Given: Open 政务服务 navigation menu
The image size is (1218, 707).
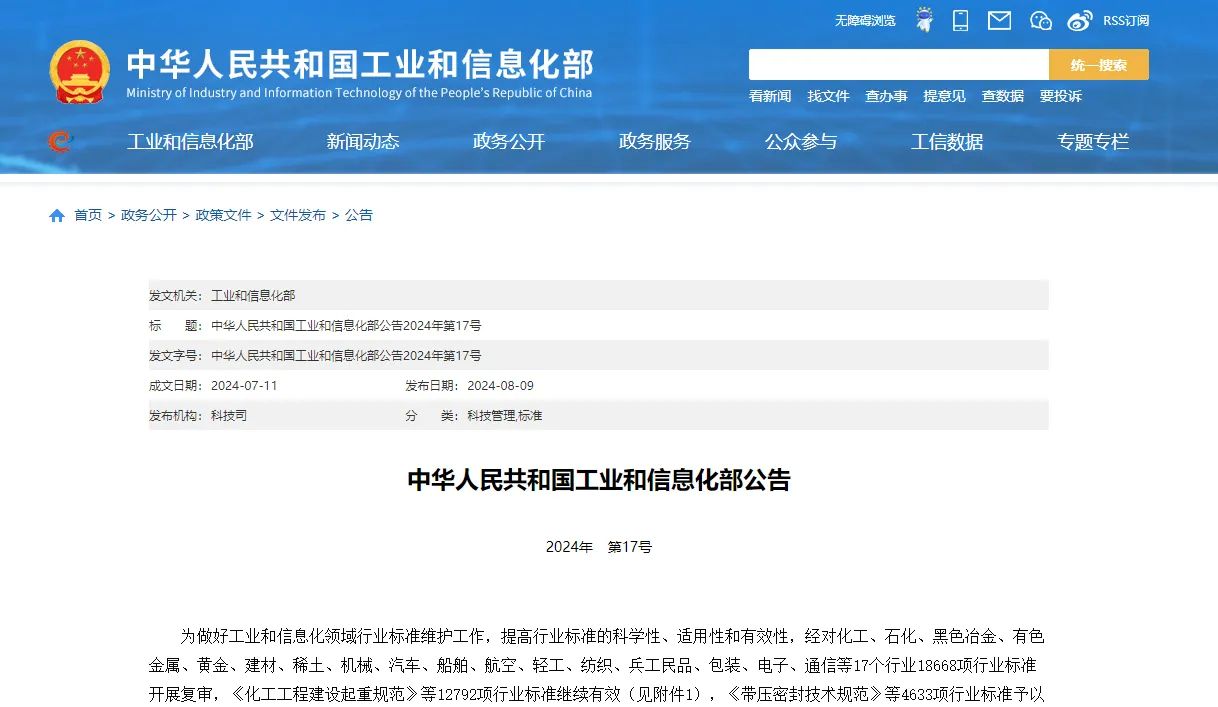Looking at the screenshot, I should (x=655, y=142).
